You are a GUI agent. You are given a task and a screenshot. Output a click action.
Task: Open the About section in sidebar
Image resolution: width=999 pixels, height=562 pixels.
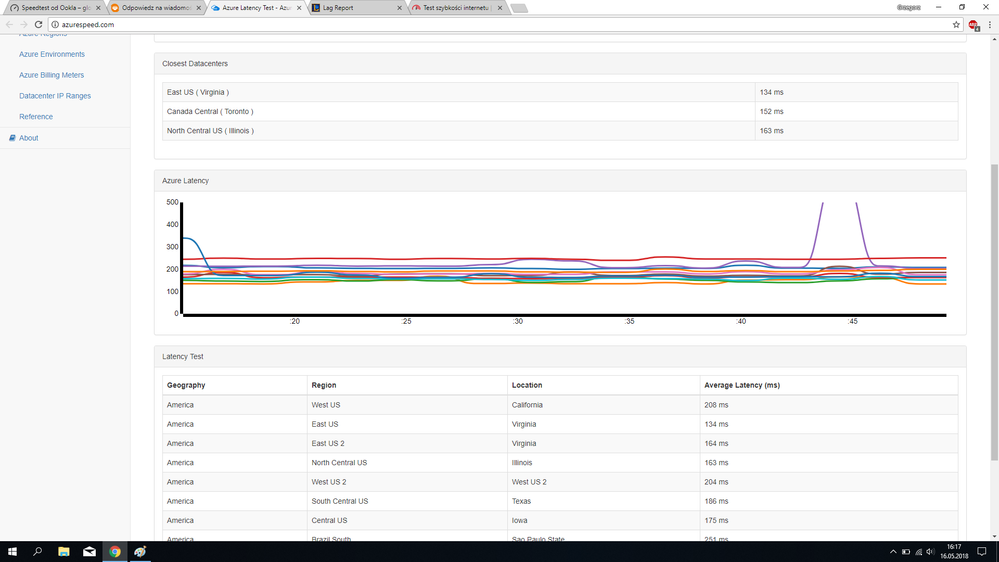pos(28,138)
